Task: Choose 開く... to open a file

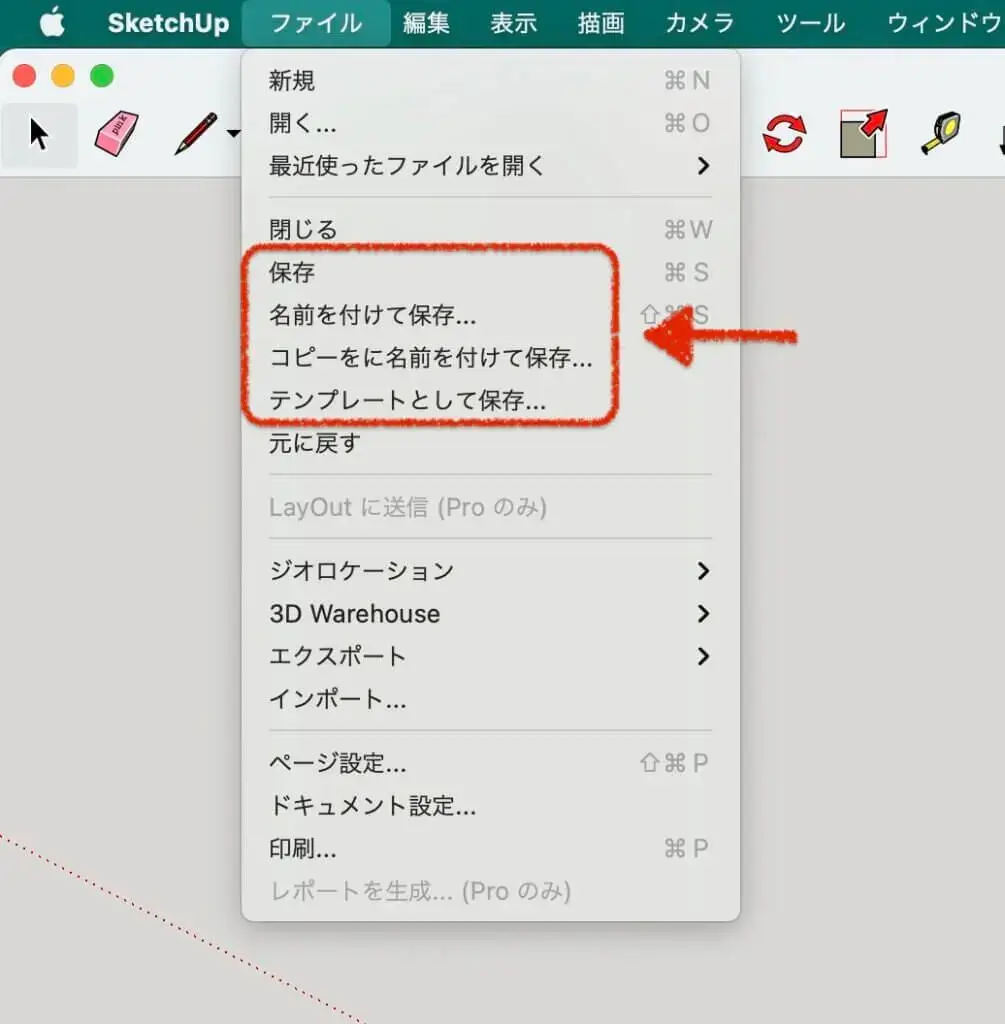Action: (x=490, y=123)
